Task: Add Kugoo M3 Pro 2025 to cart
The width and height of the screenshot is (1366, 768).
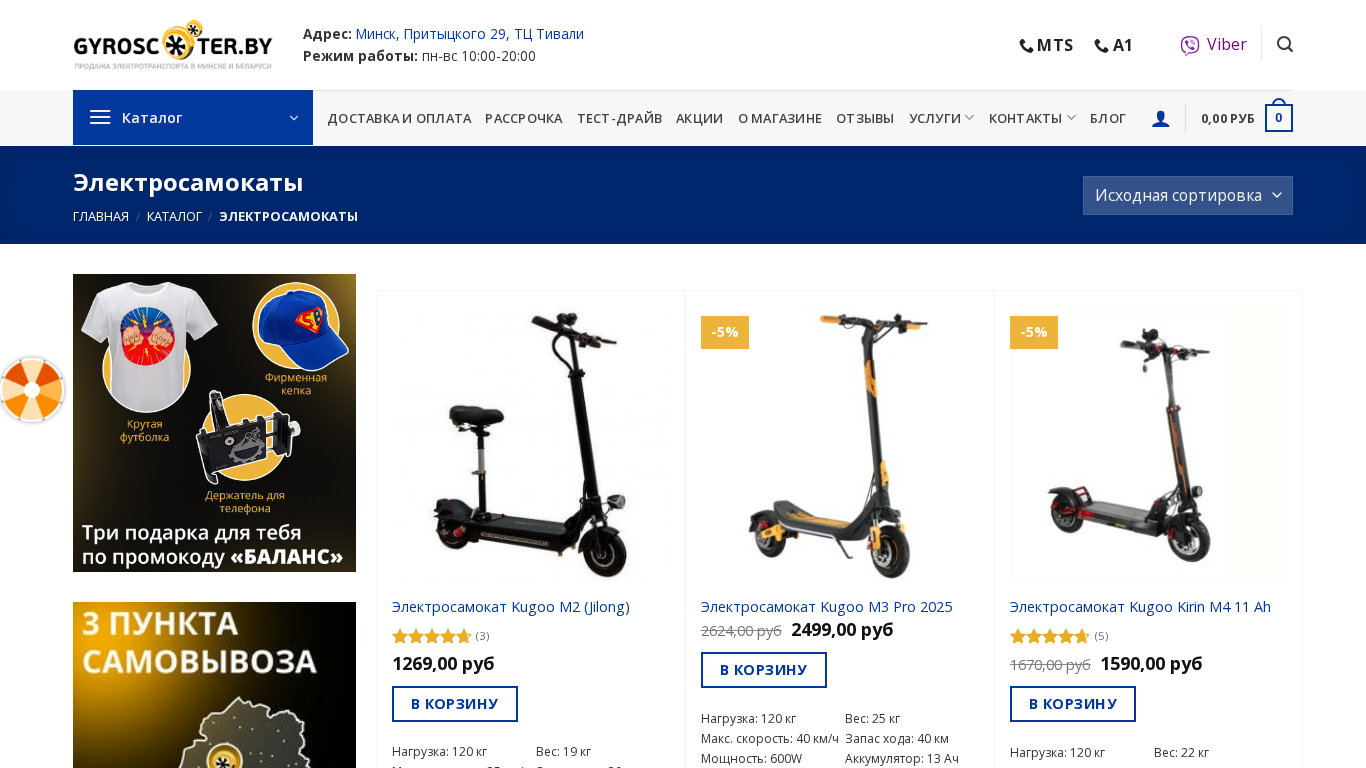Action: click(763, 670)
